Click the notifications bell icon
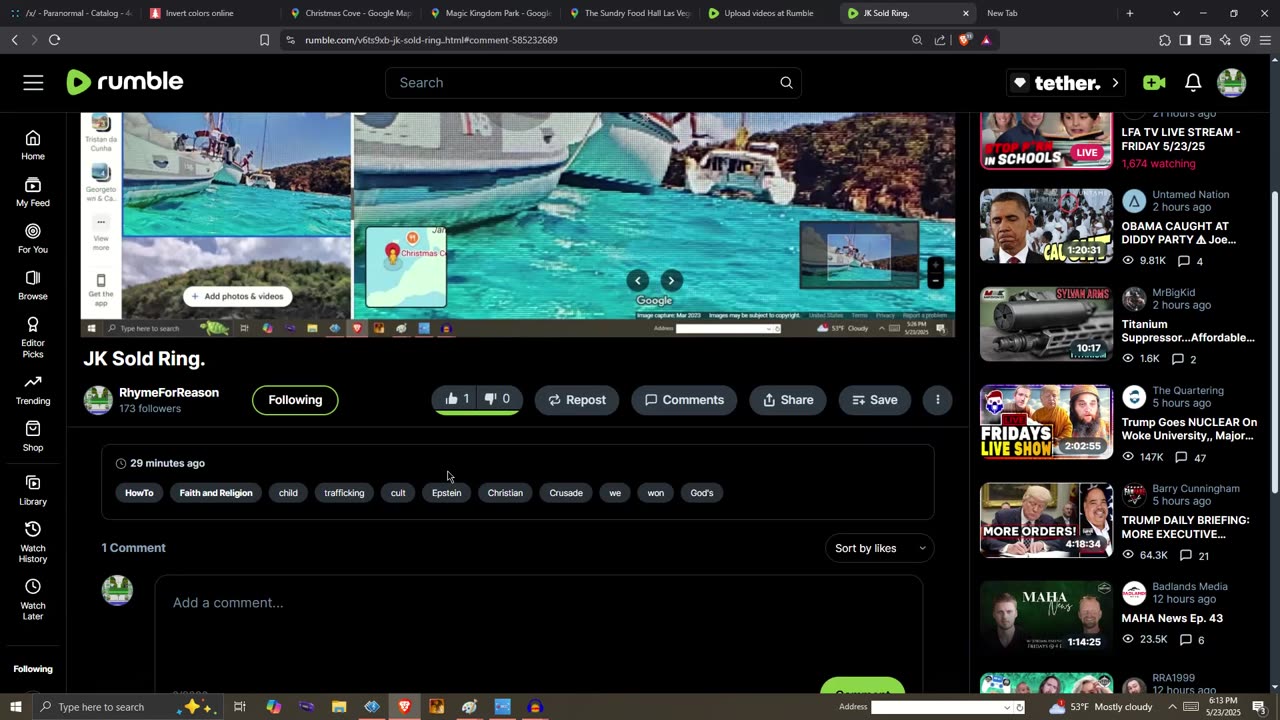 (x=1193, y=83)
